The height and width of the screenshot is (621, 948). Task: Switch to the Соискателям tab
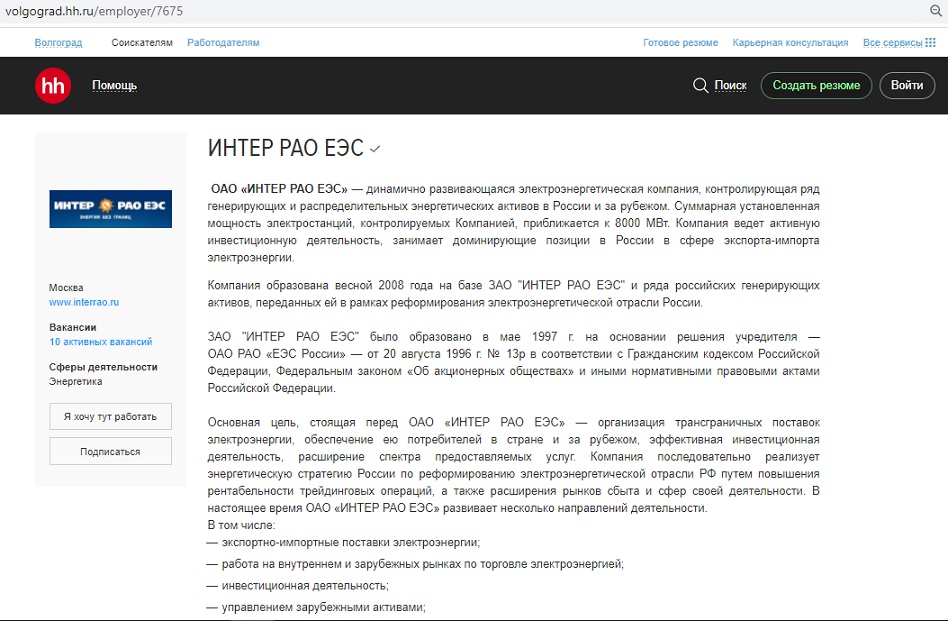142,43
